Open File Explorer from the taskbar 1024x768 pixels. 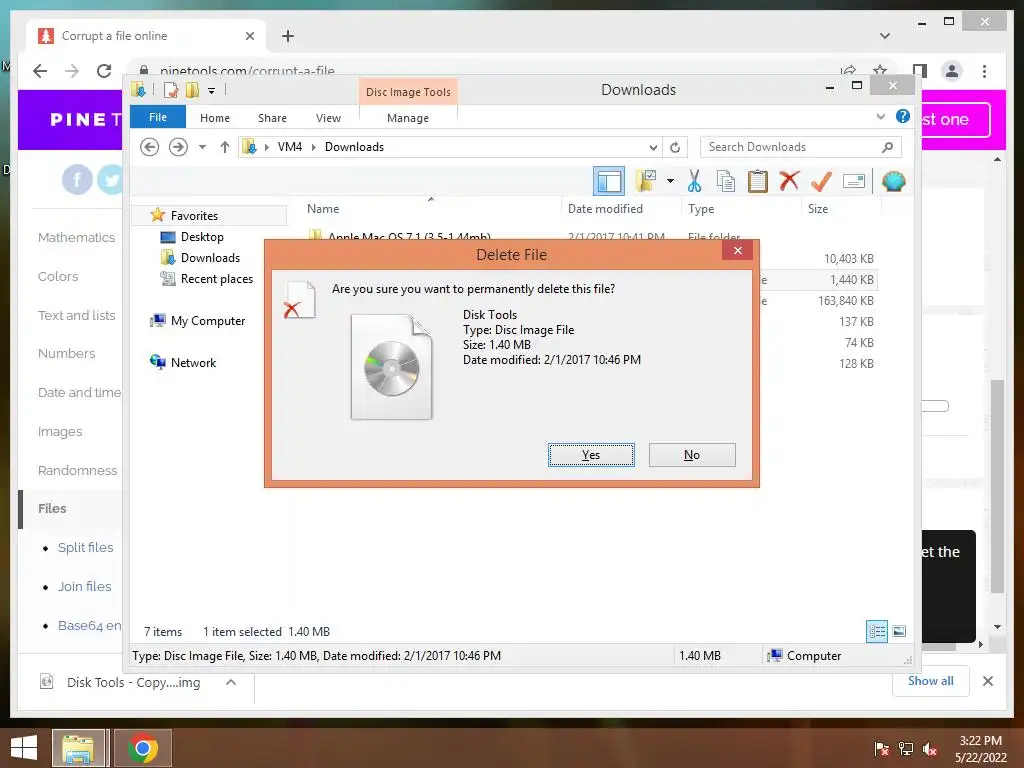click(78, 748)
